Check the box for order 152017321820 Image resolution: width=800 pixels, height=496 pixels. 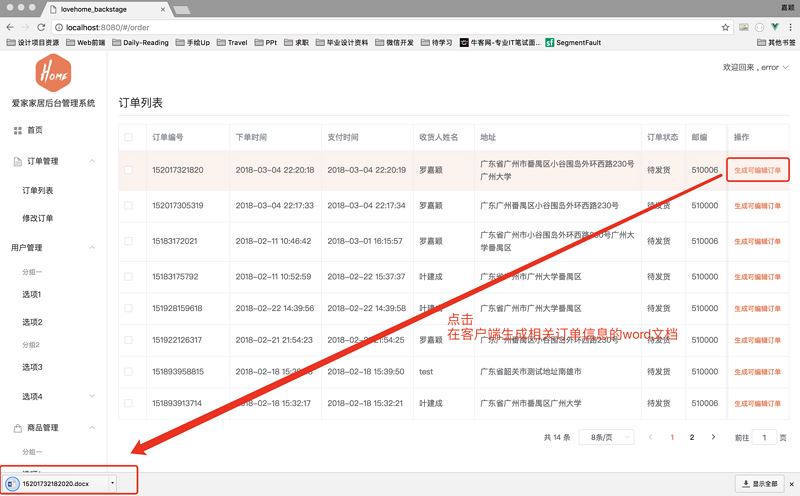tap(129, 170)
